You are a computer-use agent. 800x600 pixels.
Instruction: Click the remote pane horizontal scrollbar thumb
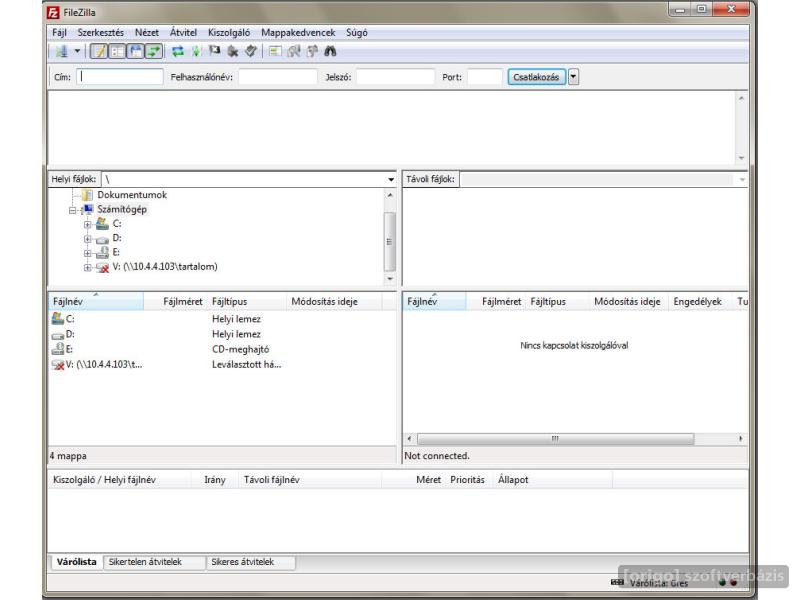[555, 439]
